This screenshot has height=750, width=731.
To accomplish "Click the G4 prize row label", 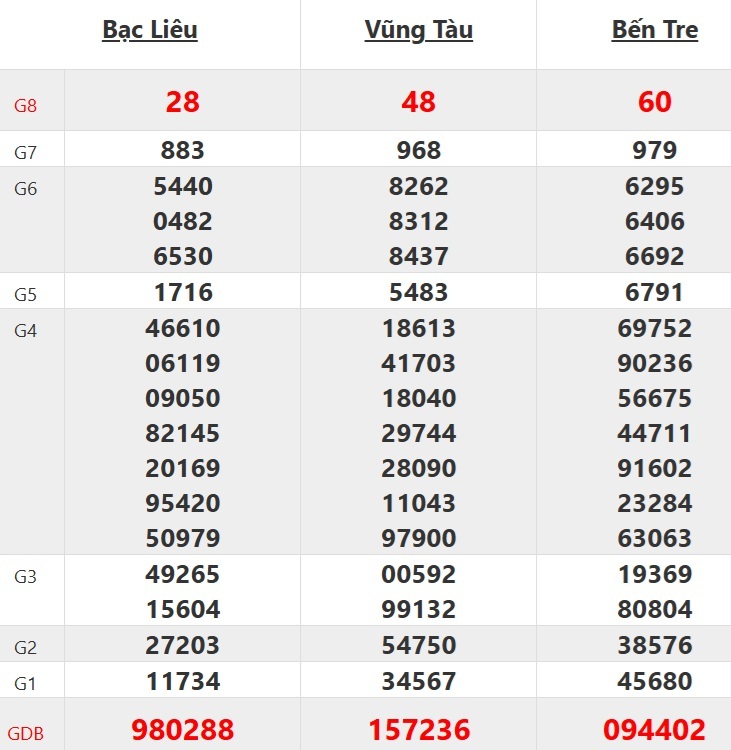I will (25, 331).
